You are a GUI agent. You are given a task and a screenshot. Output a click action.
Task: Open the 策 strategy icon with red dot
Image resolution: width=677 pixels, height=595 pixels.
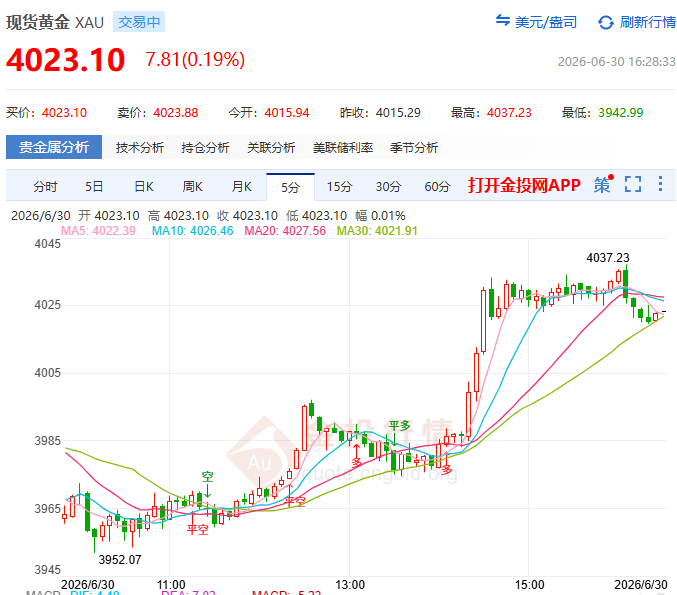coord(603,184)
